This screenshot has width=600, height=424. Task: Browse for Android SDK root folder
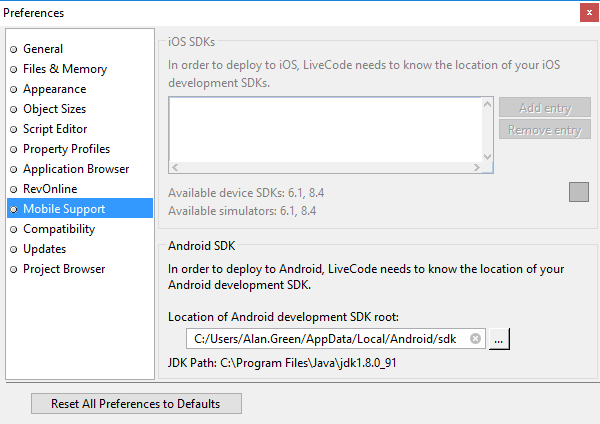point(500,339)
